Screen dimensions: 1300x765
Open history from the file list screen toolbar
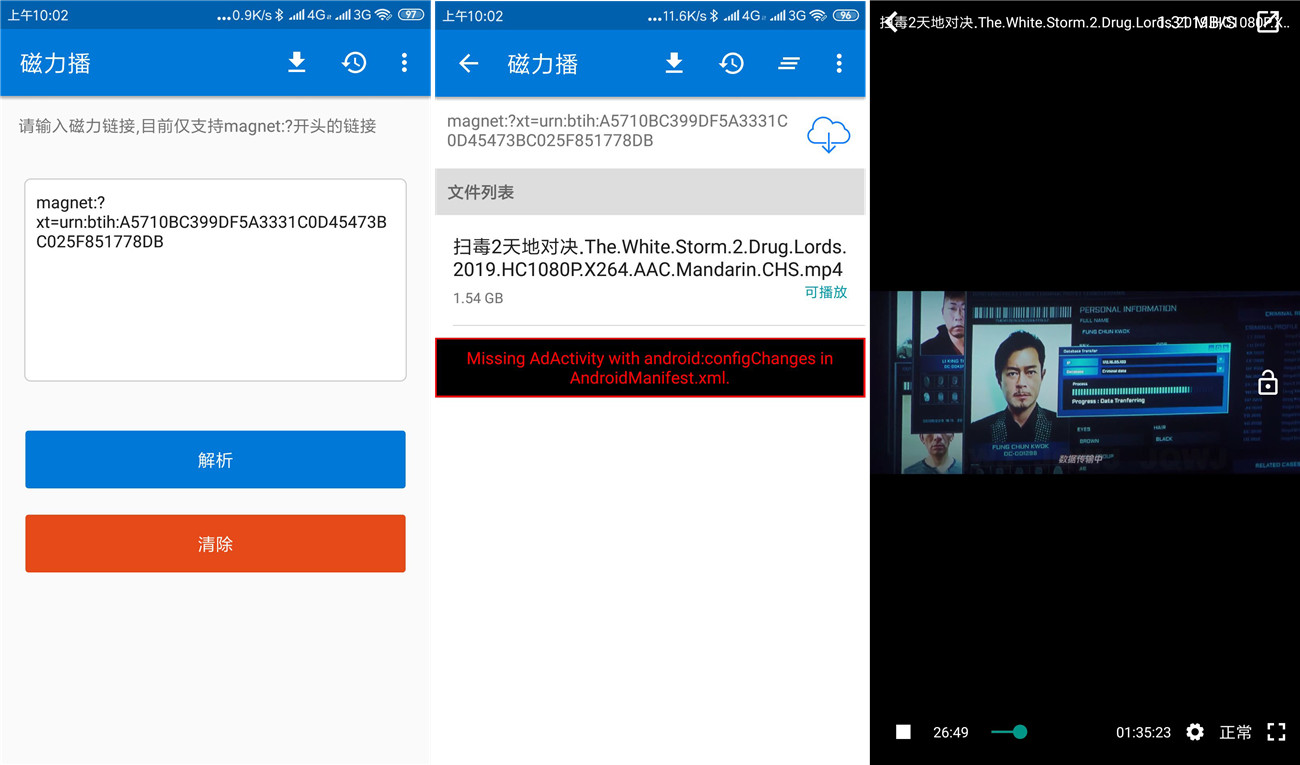[732, 64]
